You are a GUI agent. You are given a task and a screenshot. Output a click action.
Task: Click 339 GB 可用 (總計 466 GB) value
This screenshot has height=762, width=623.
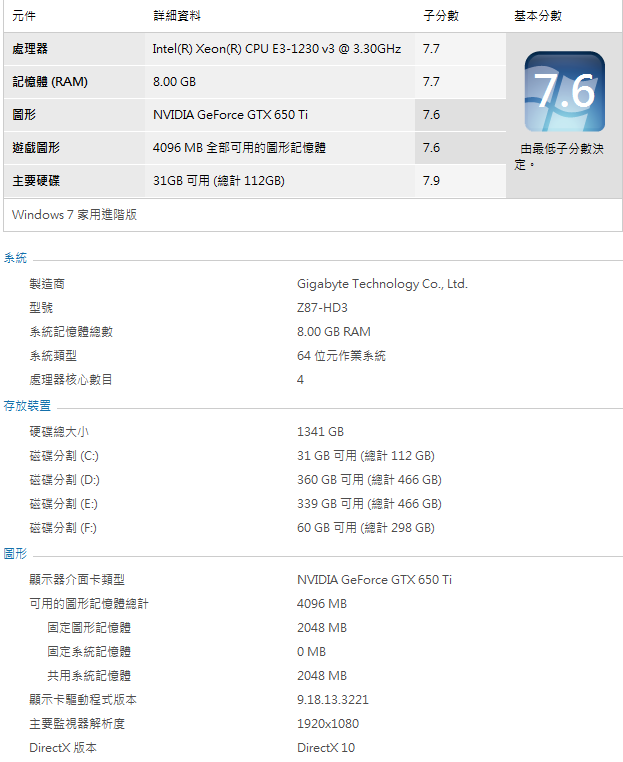pyautogui.click(x=369, y=504)
